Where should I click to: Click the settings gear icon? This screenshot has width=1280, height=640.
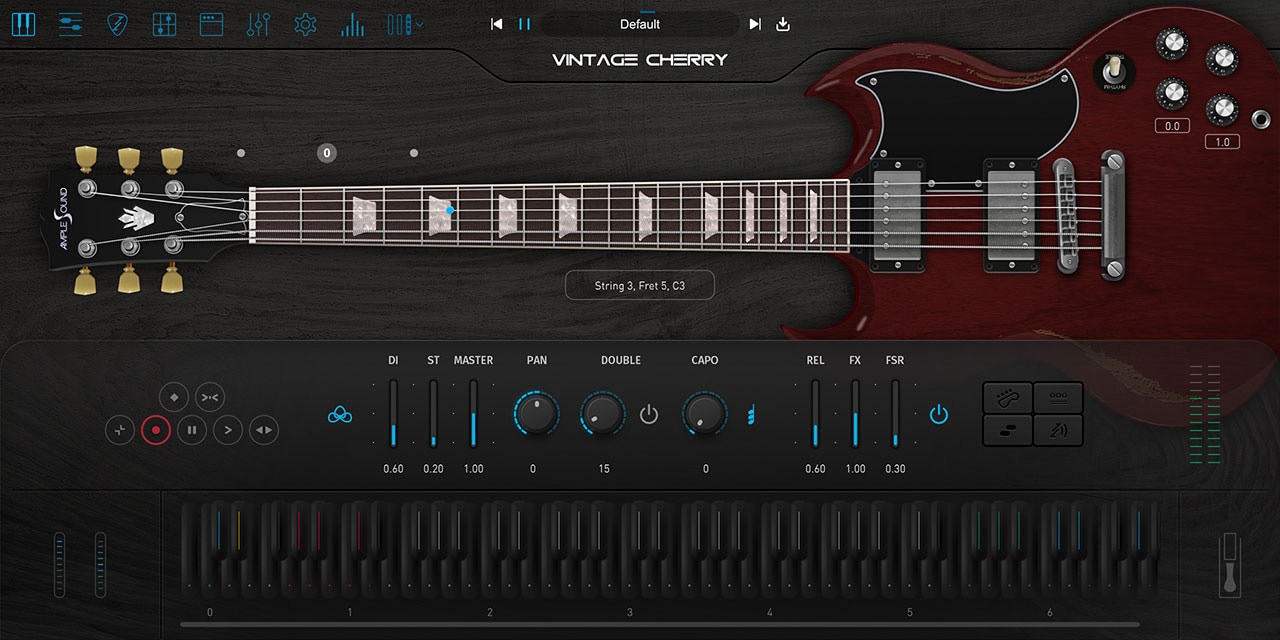[x=305, y=24]
